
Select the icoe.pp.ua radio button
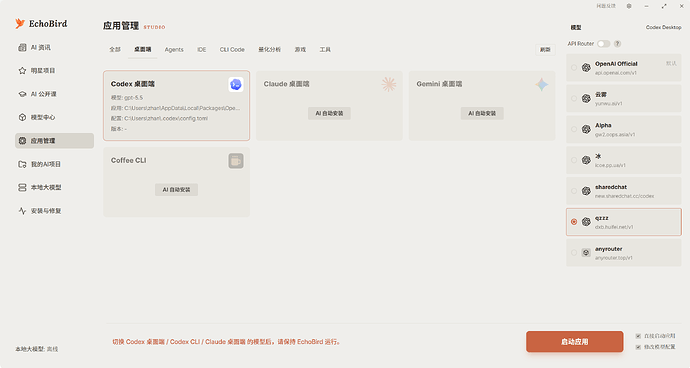(x=574, y=160)
